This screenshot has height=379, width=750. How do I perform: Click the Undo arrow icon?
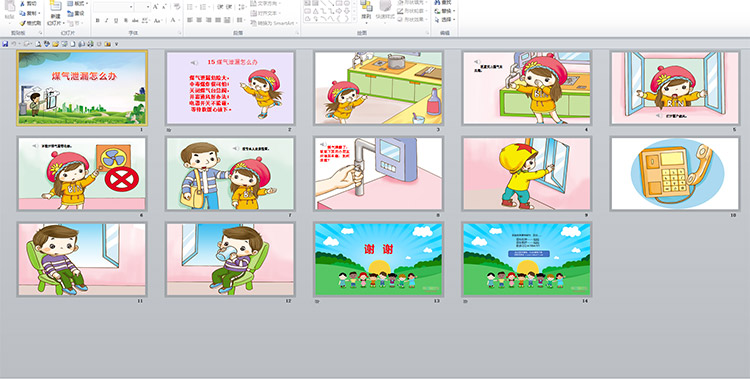(14, 44)
